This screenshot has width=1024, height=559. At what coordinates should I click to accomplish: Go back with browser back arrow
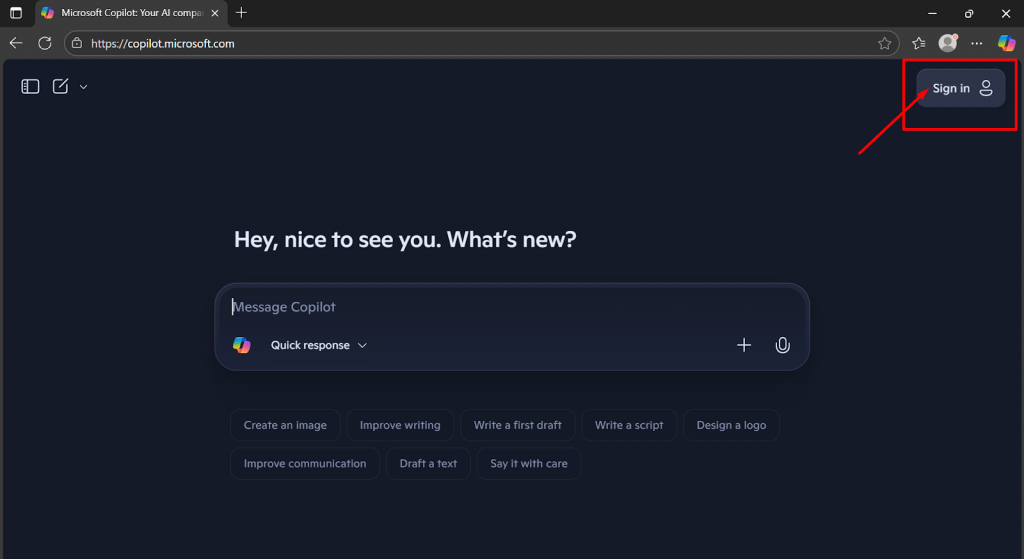(16, 43)
